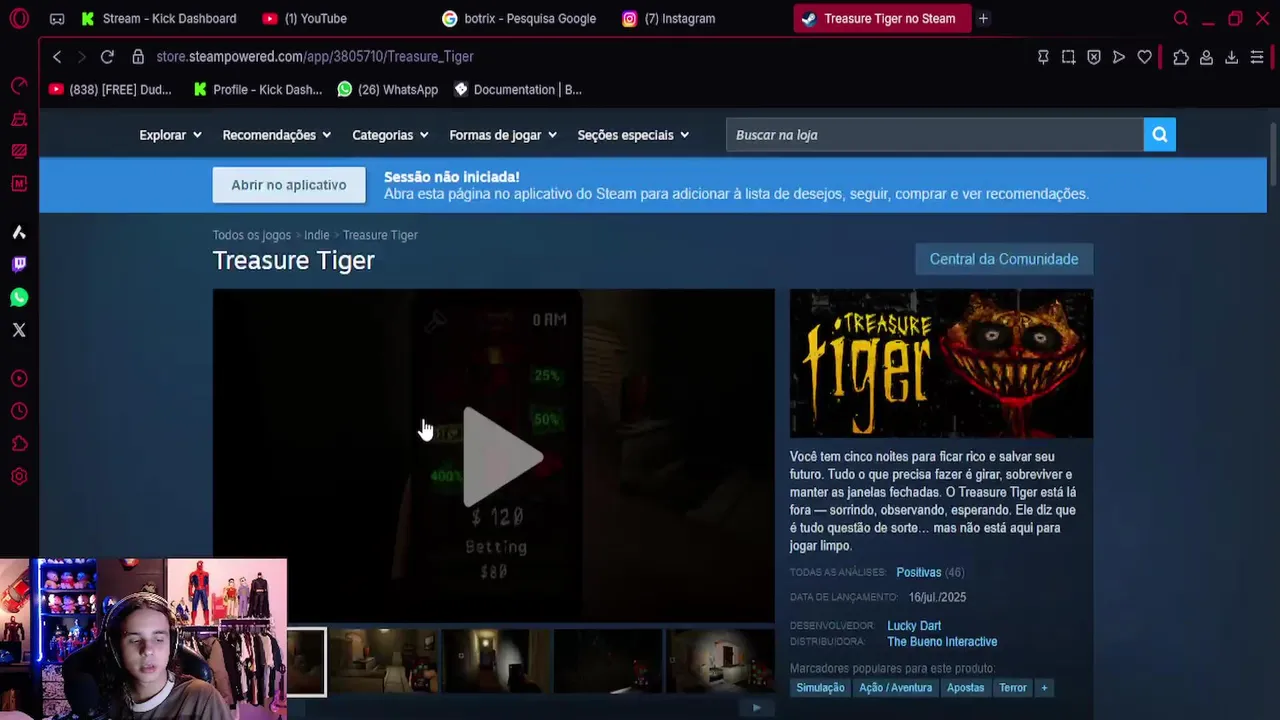Open the Treasure Tiger header artwork

coord(941,363)
